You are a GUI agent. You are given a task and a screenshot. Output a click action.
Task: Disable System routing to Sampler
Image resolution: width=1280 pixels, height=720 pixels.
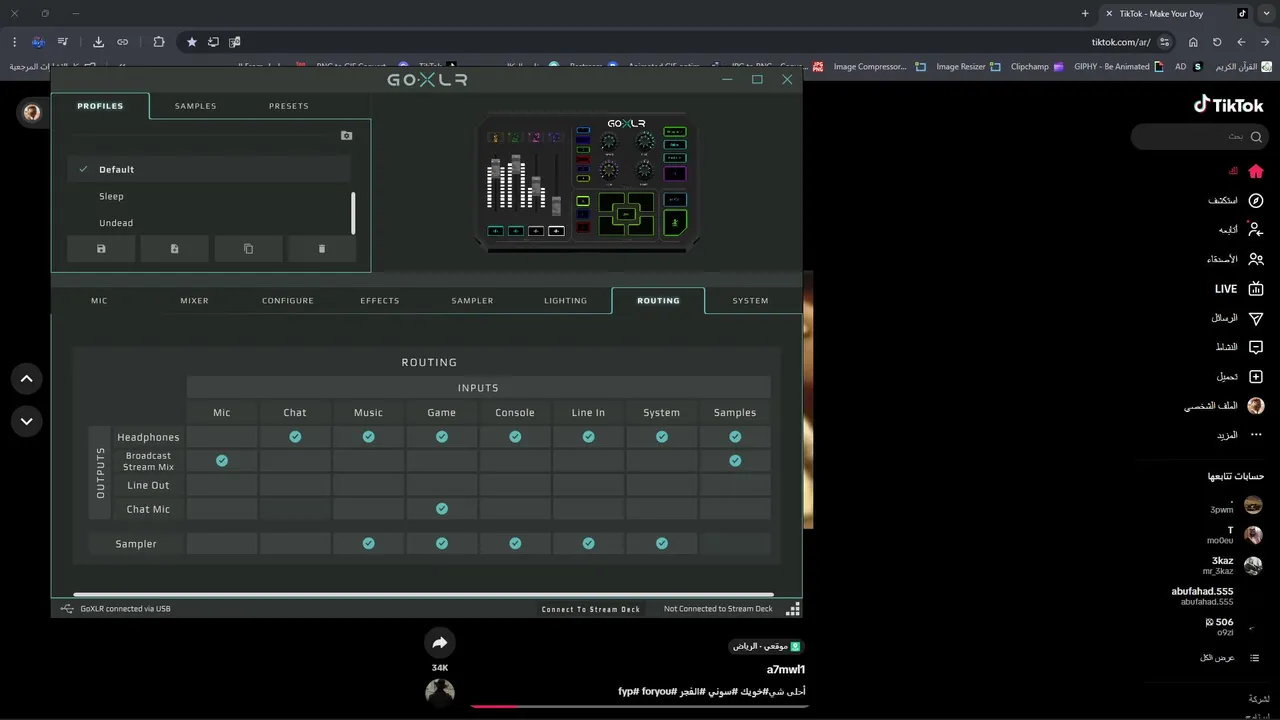[x=662, y=543]
